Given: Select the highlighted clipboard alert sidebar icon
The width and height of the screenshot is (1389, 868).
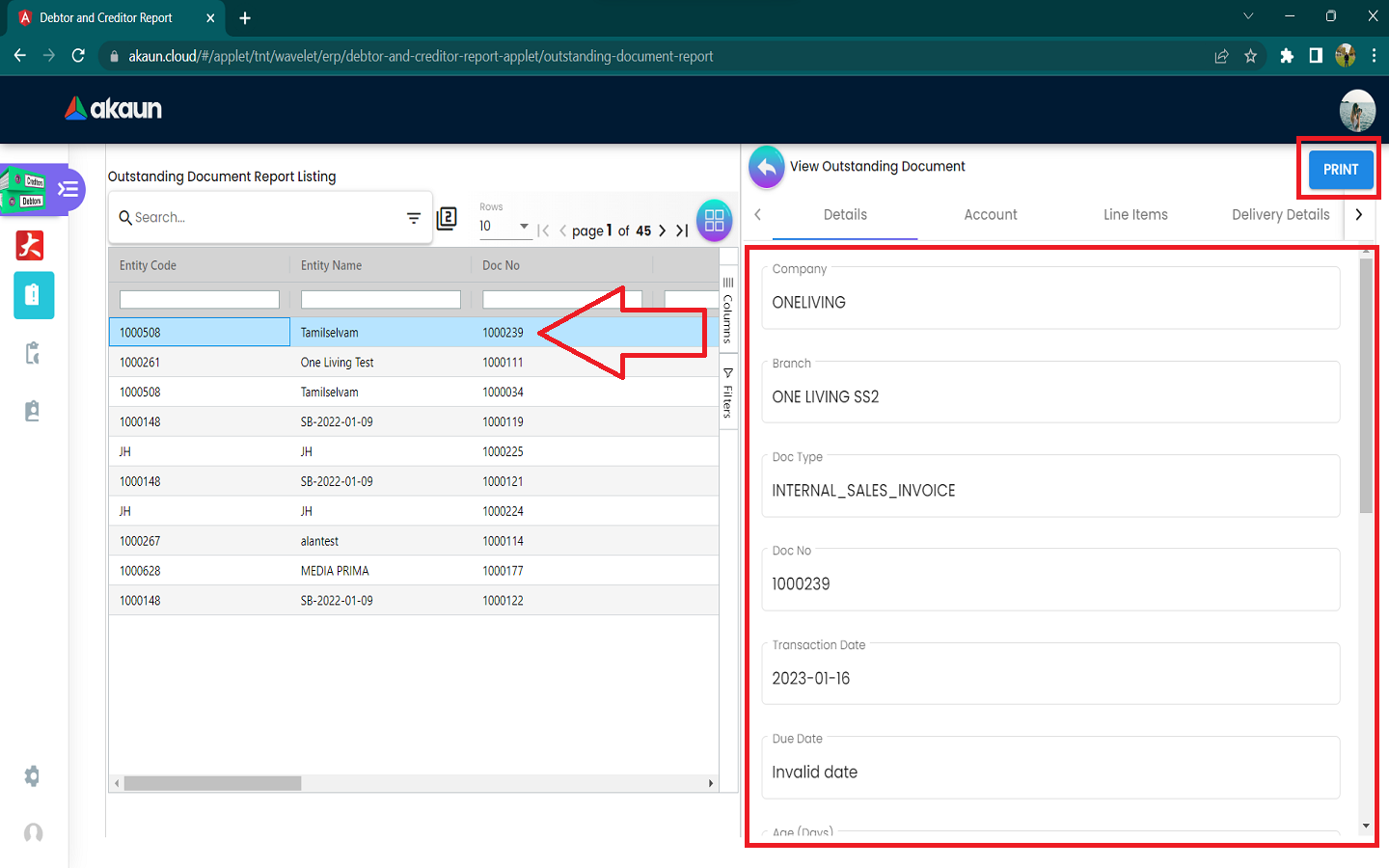Looking at the screenshot, I should [33, 295].
